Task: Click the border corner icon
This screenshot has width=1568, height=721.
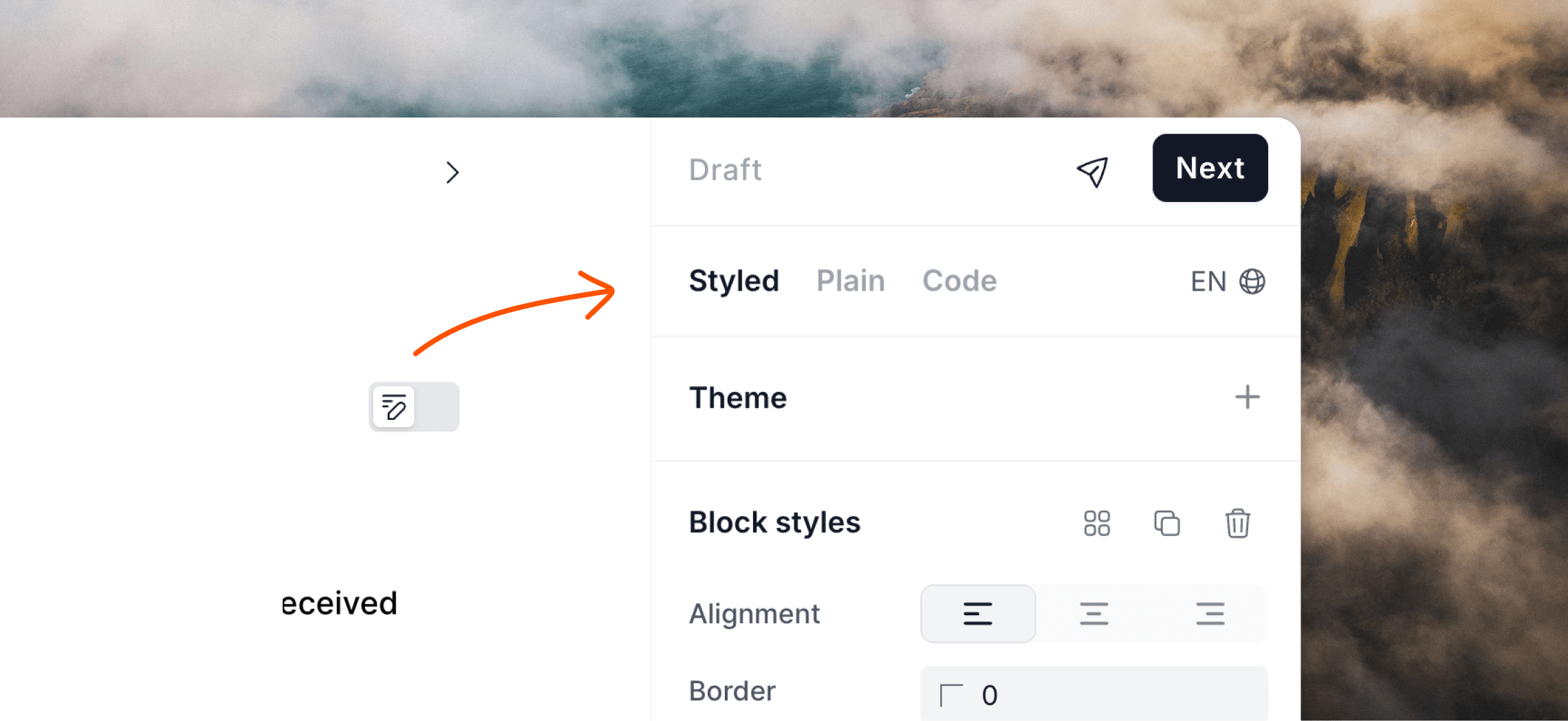Action: (x=951, y=695)
